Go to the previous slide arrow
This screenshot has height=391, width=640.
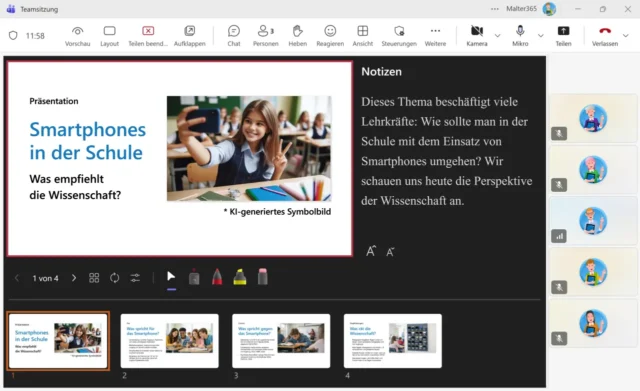pyautogui.click(x=17, y=278)
